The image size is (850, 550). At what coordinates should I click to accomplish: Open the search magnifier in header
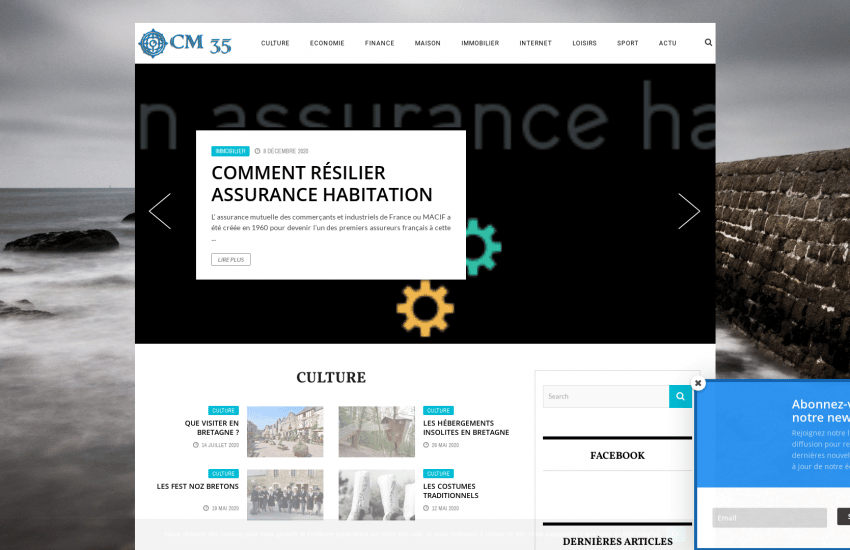click(708, 42)
